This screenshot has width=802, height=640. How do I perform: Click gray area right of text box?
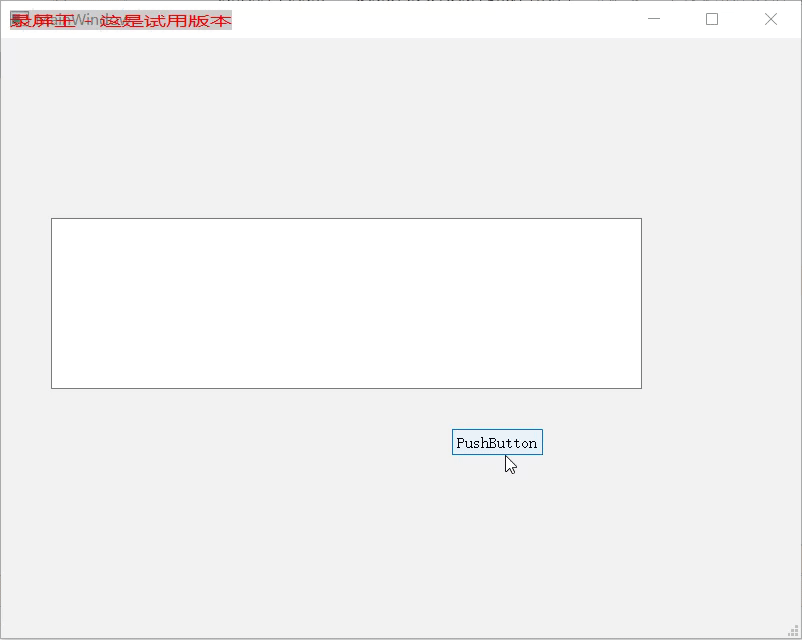coord(721,303)
